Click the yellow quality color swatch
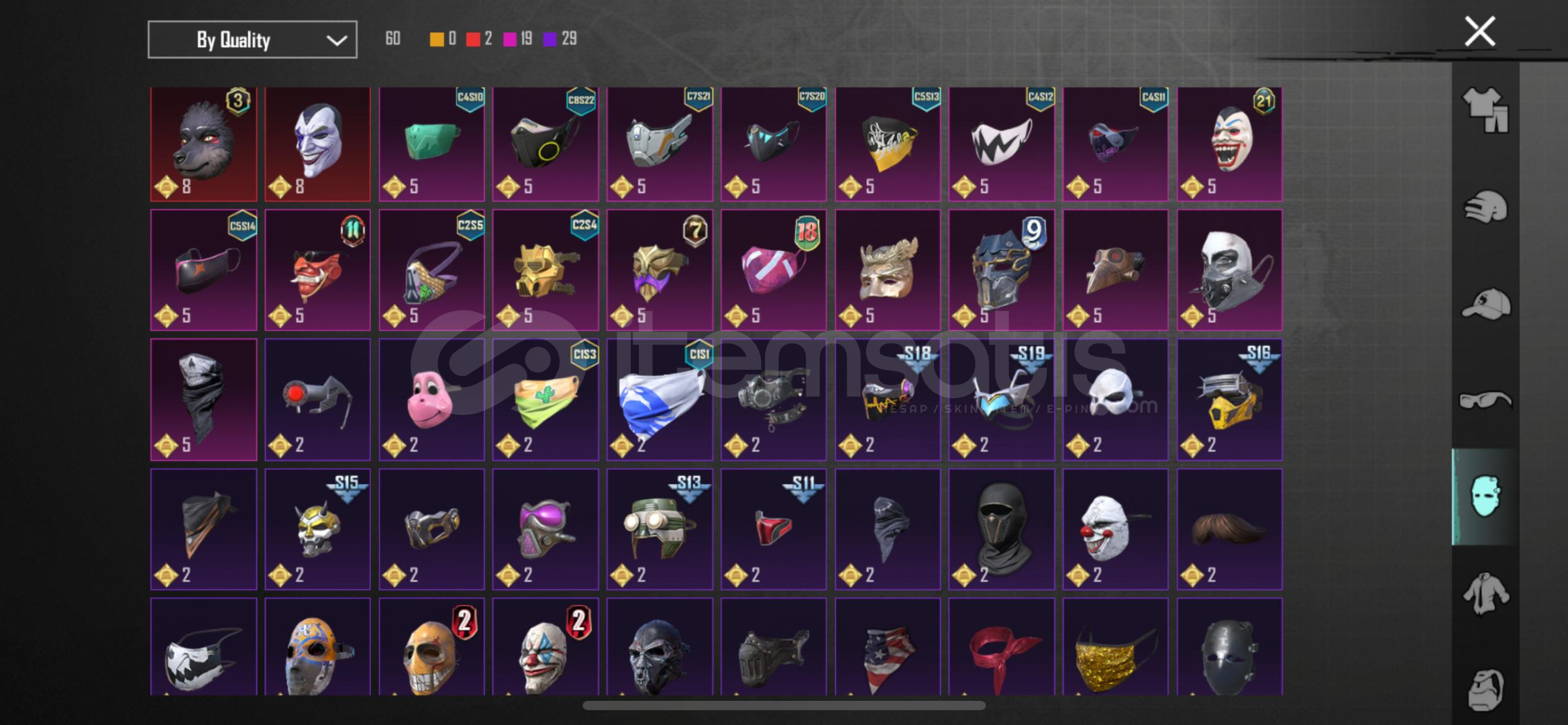 tap(436, 39)
